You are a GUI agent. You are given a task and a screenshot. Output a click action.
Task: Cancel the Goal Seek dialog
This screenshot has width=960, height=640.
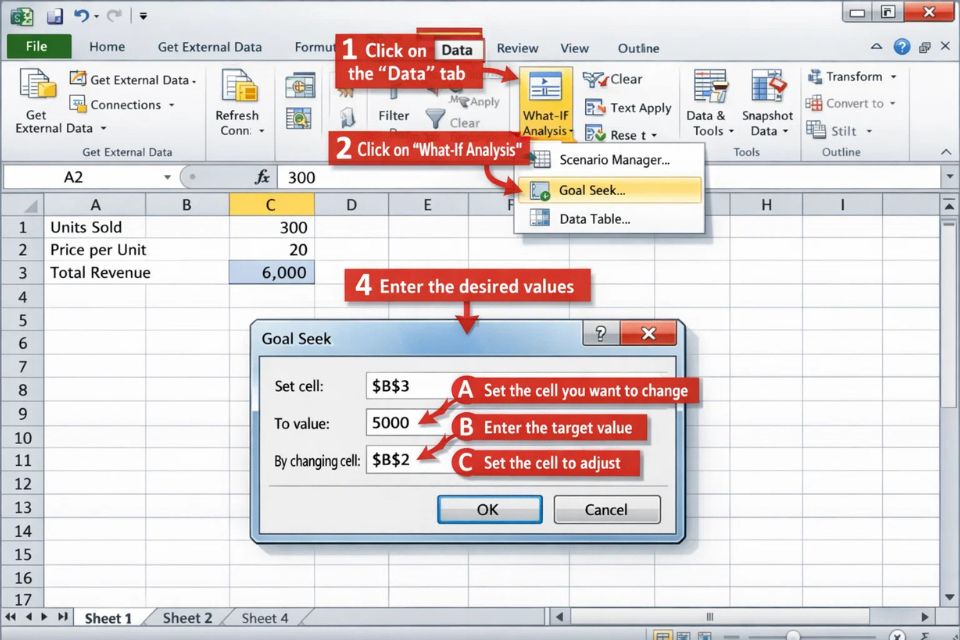coord(606,509)
